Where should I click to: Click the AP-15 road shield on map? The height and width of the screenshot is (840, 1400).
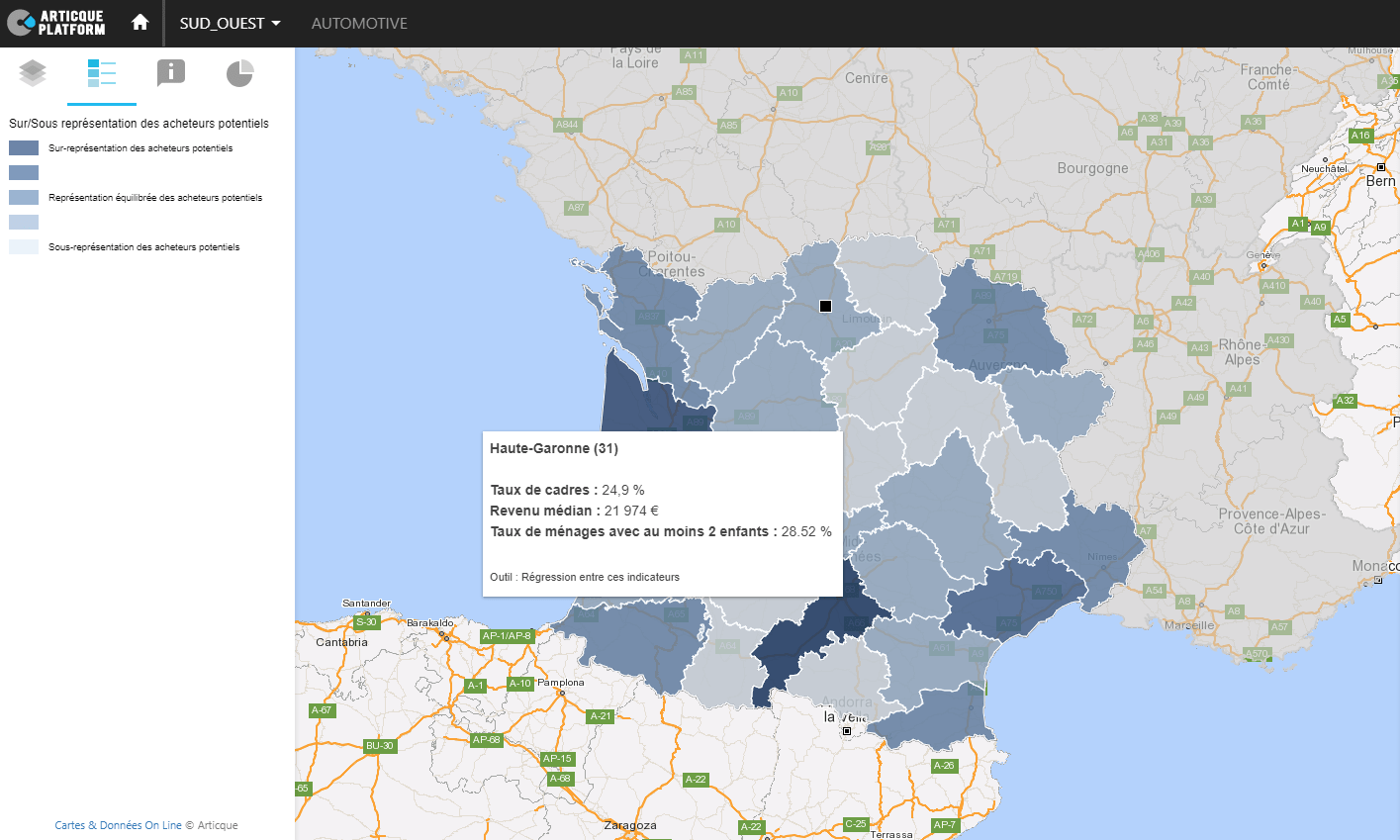(557, 759)
